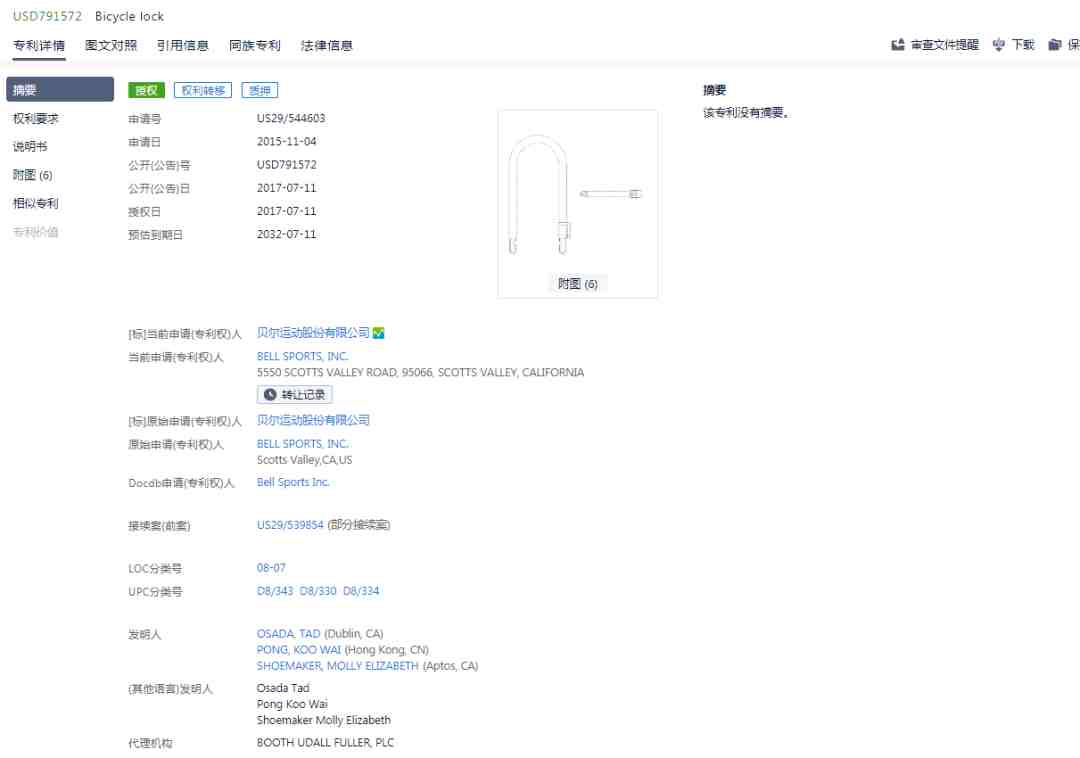Click the save folder icon at top right
Viewport: 1080px width, 758px height.
click(x=1055, y=45)
